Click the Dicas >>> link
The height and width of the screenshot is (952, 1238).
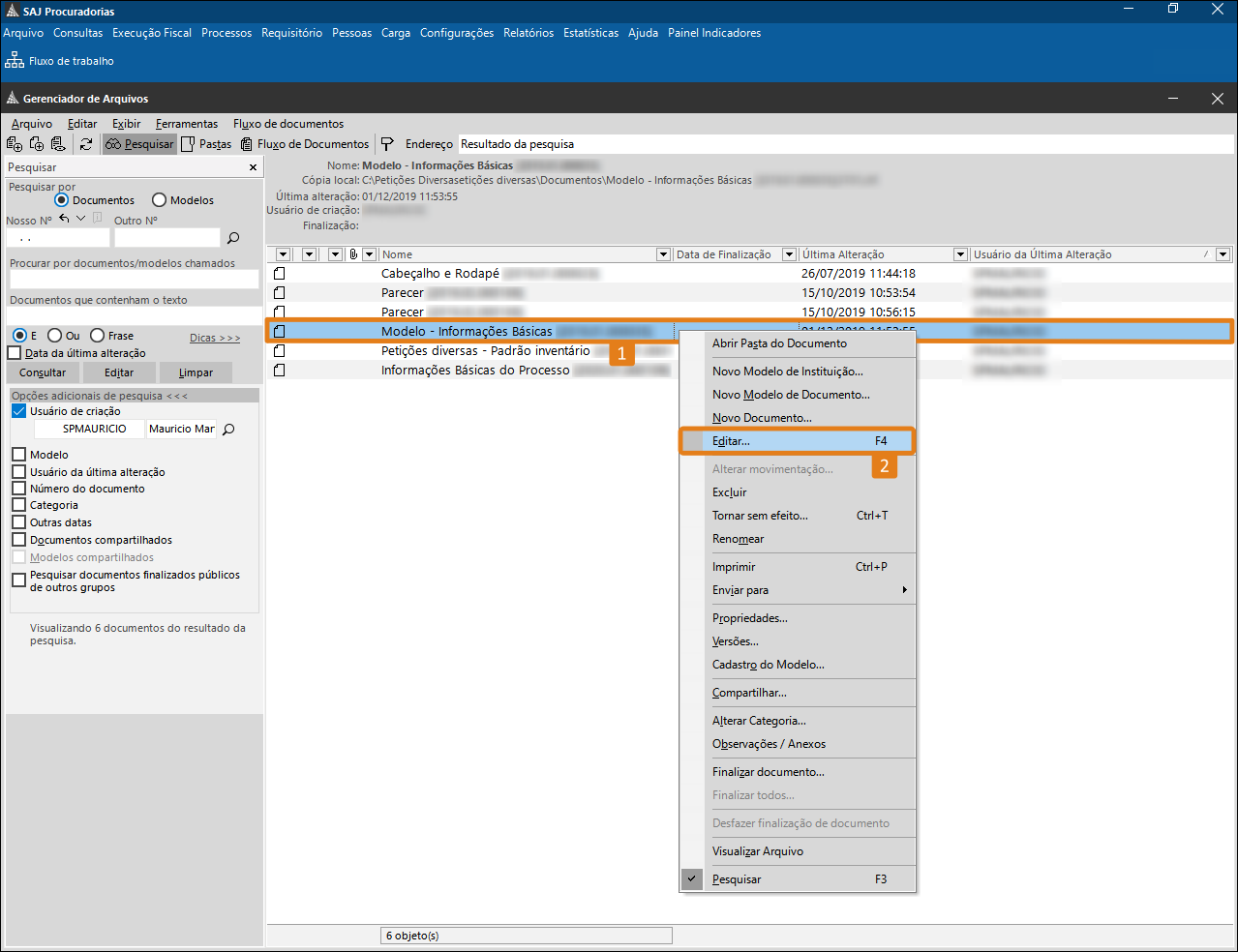(x=215, y=338)
